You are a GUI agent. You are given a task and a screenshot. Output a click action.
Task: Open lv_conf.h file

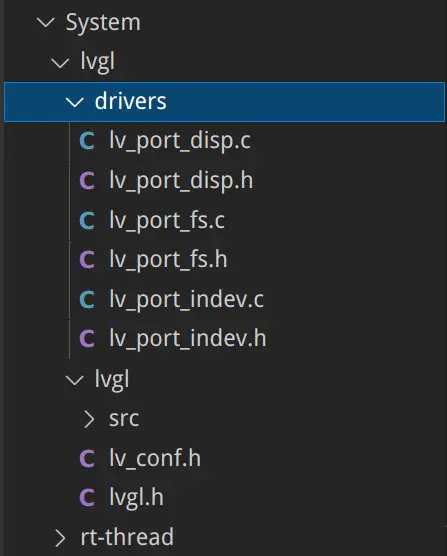(x=155, y=458)
